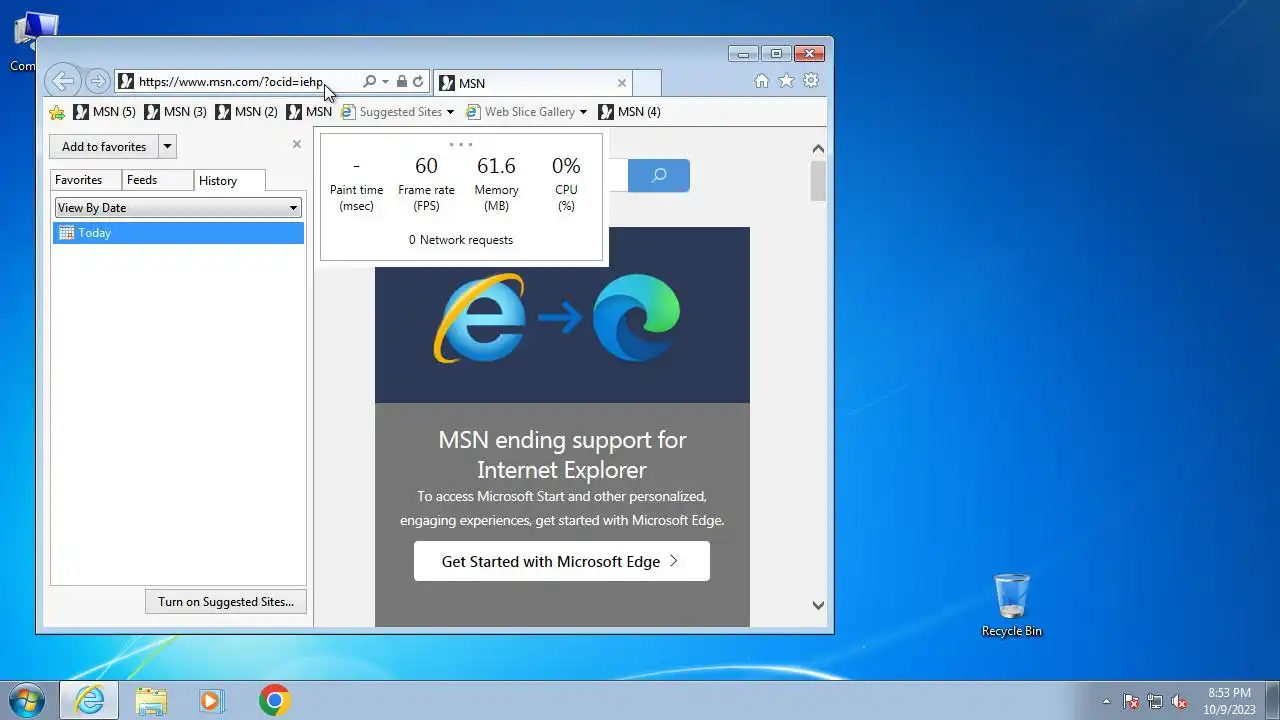Select the MSN browser tab
1280x720 pixels.
click(534, 83)
